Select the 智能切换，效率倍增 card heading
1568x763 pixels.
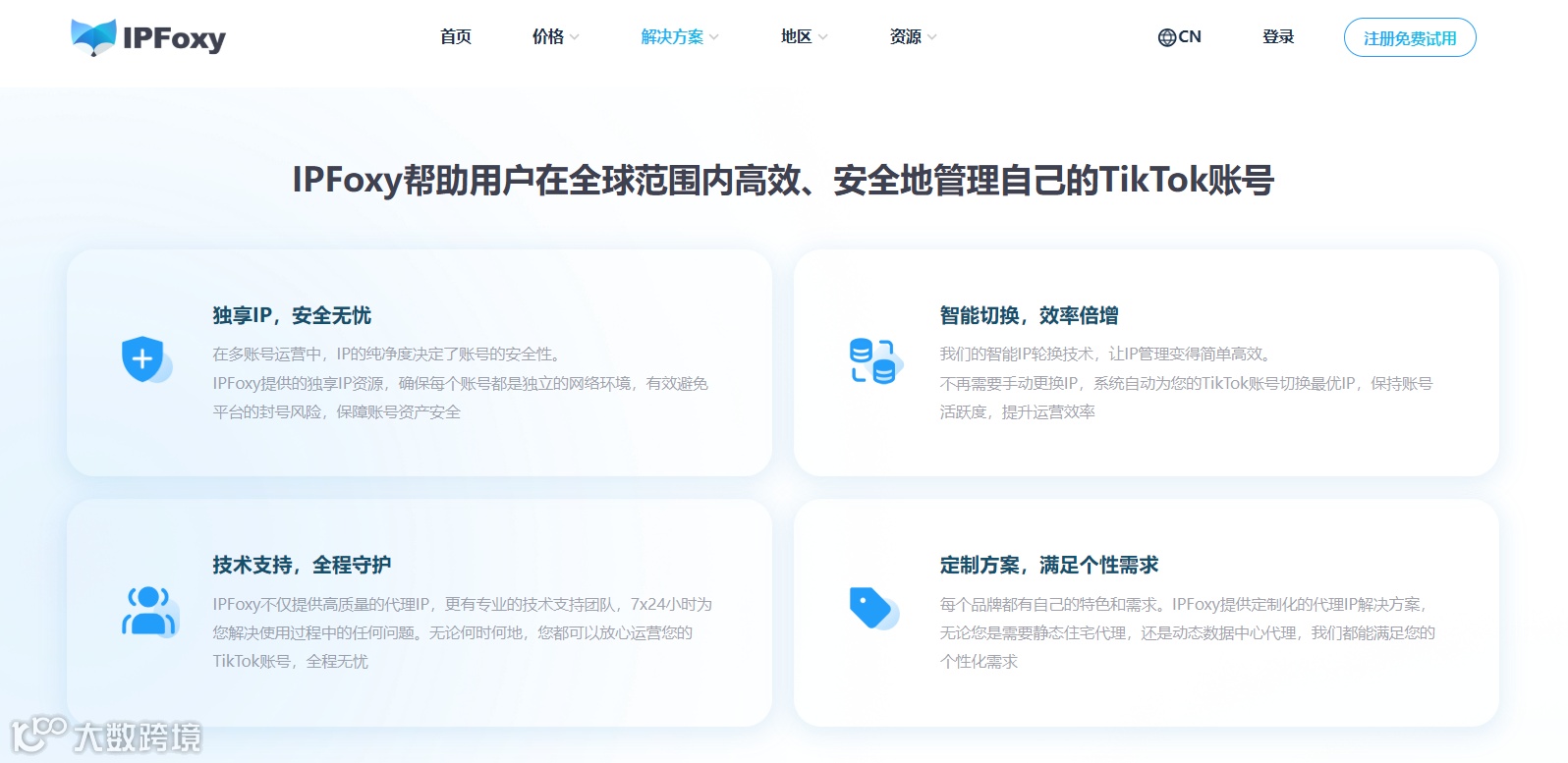coord(1029,315)
